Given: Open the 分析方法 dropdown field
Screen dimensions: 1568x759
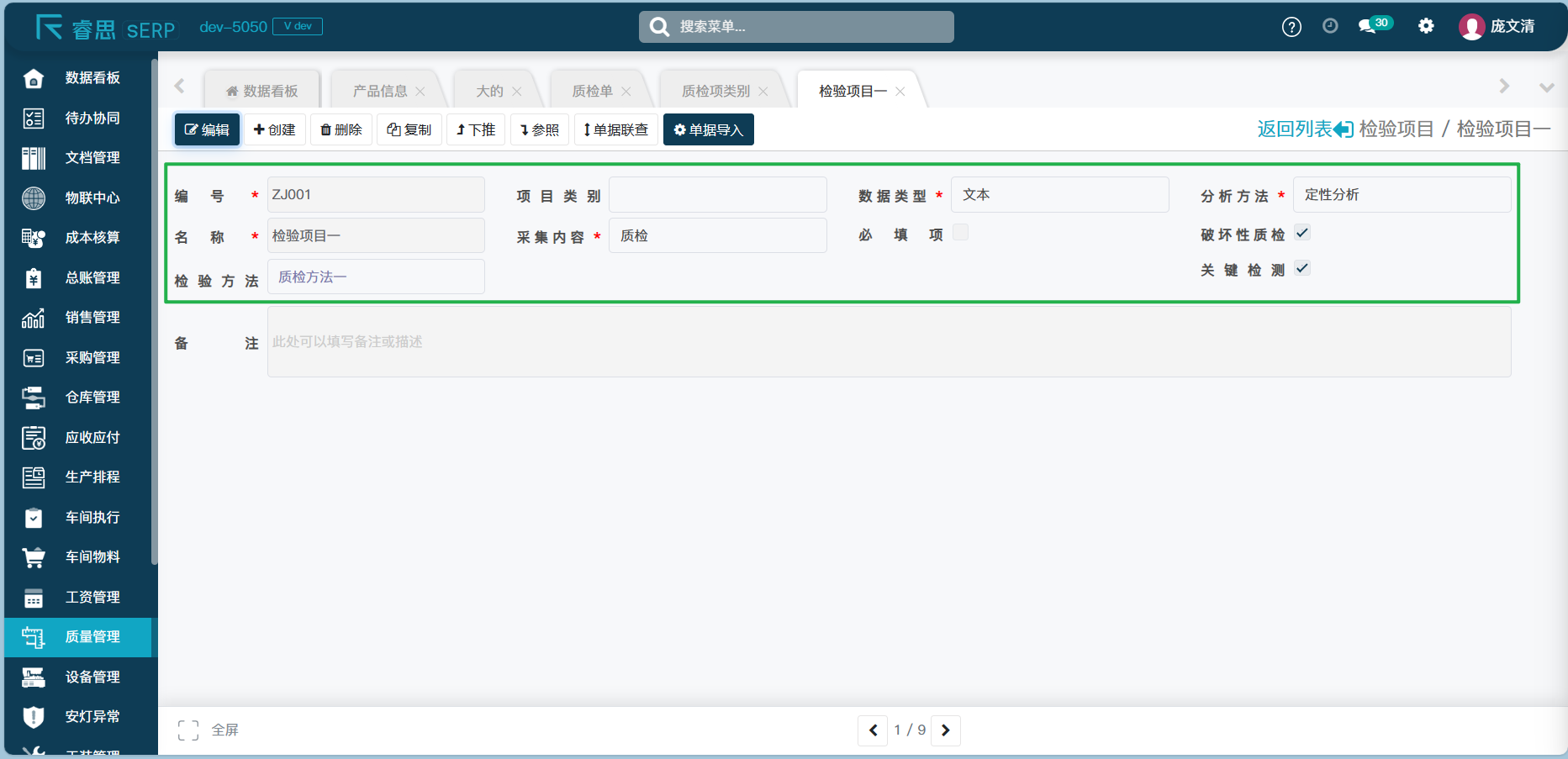Looking at the screenshot, I should point(1401,195).
